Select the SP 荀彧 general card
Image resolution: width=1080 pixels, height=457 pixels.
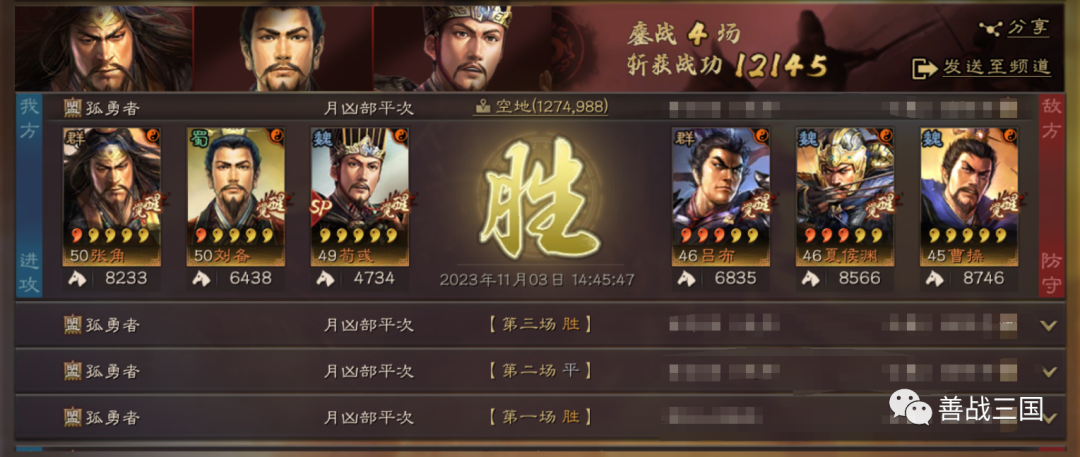pos(360,196)
